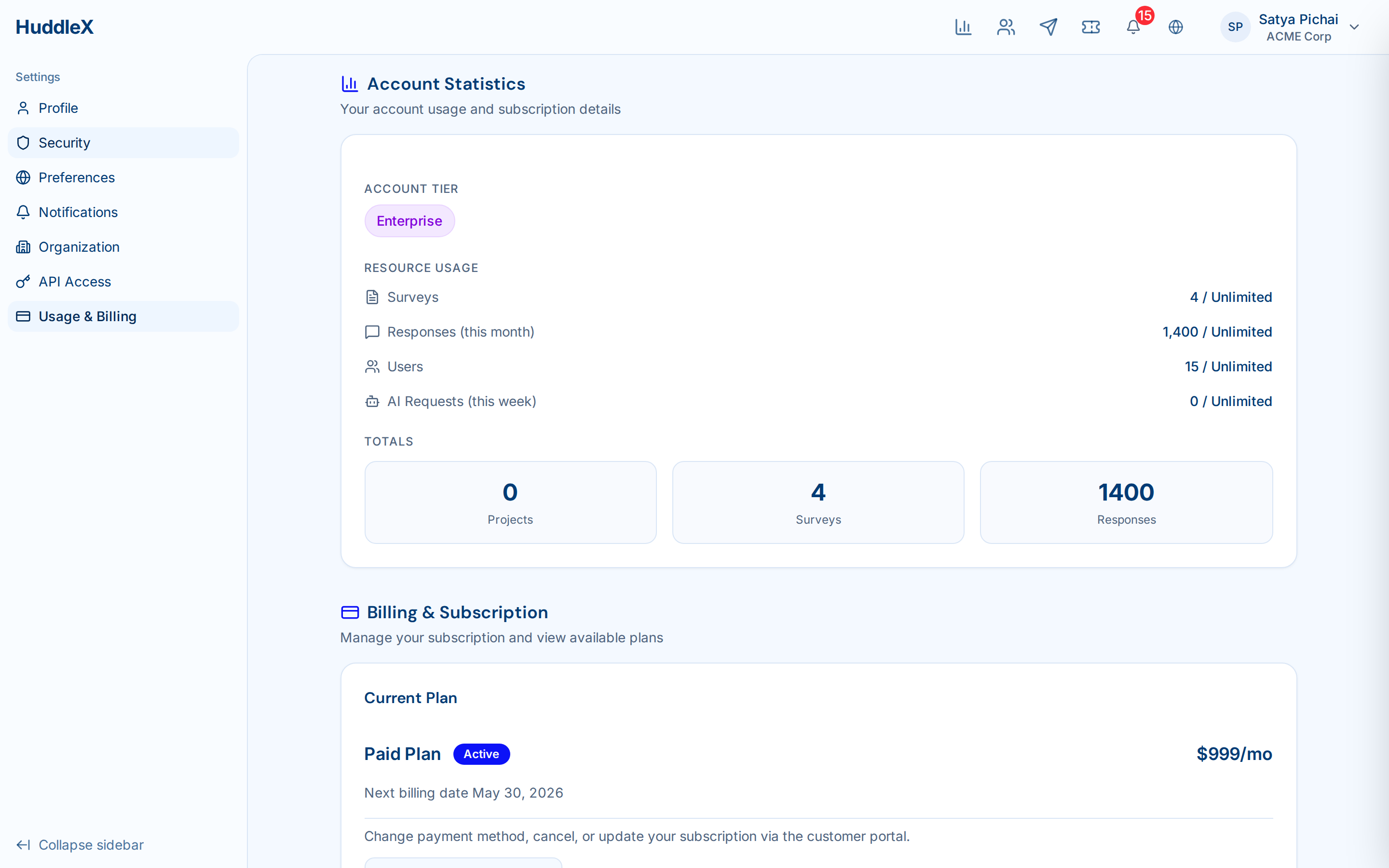Open Profile settings

coord(123,108)
